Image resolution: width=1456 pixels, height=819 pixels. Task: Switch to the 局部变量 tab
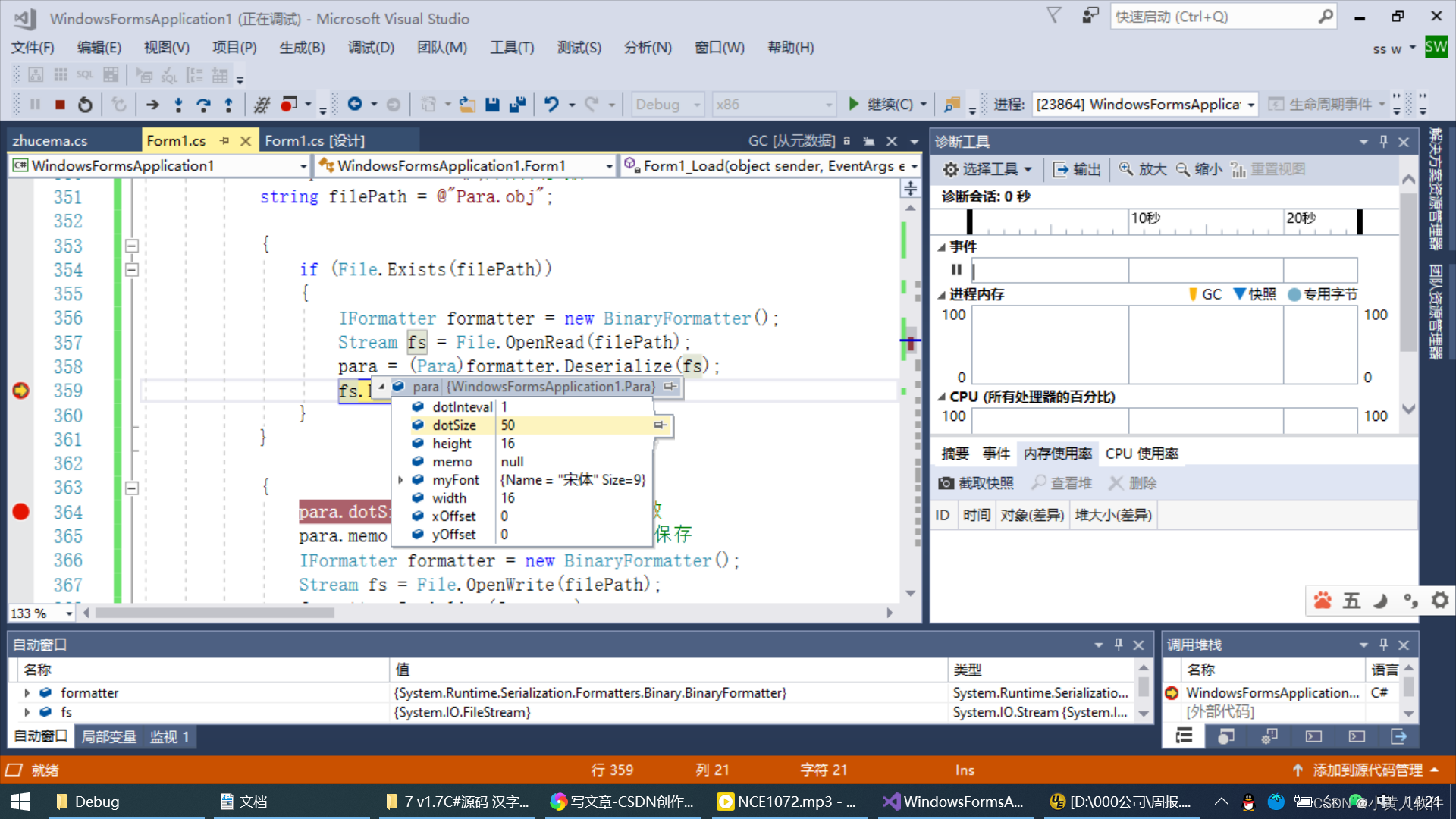(108, 736)
